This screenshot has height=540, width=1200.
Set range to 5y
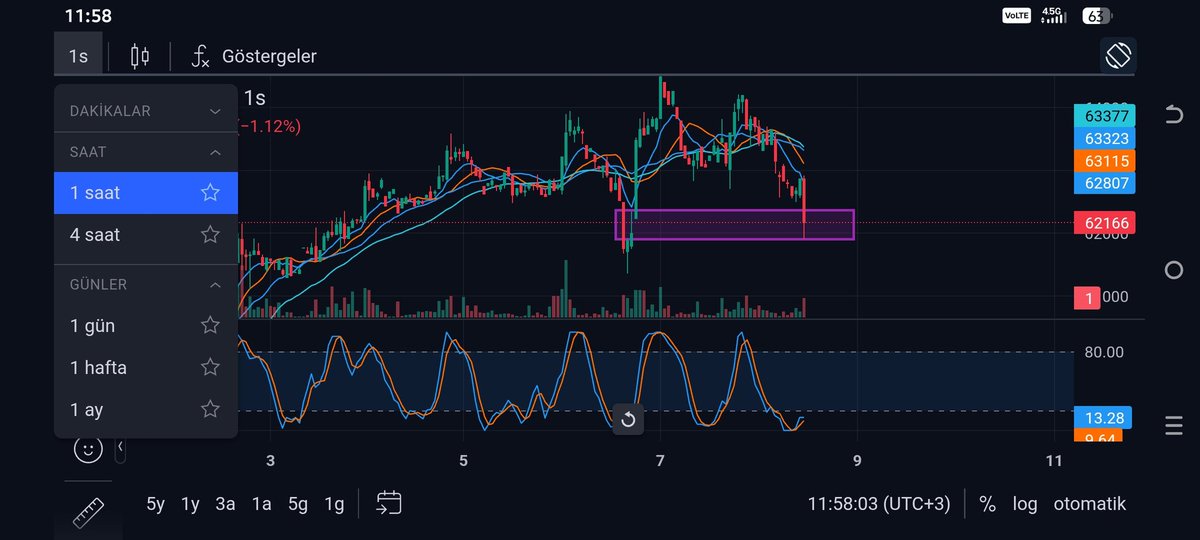tap(155, 504)
